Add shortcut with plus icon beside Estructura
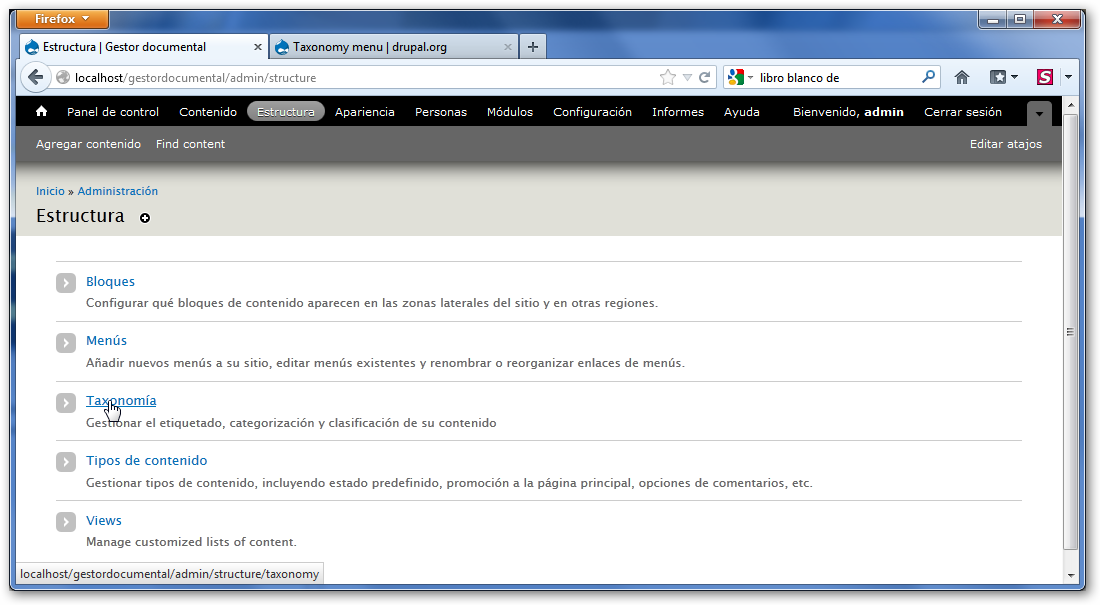 [145, 218]
